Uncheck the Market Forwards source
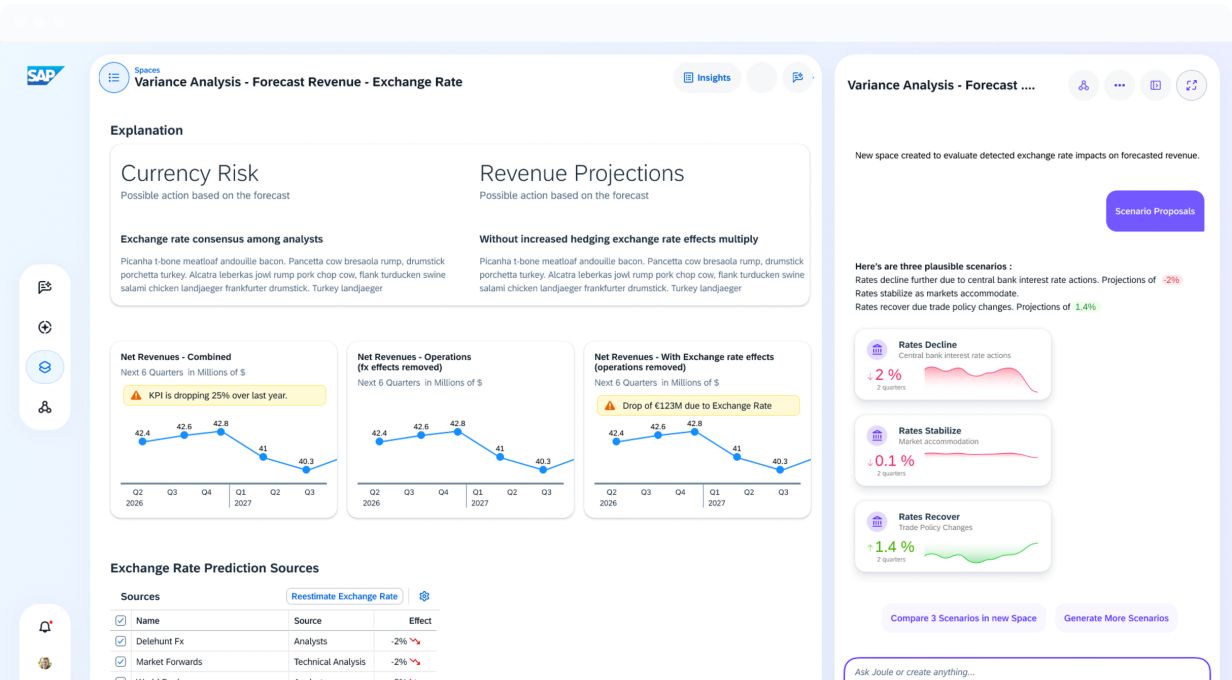This screenshot has width=1232, height=680. click(121, 661)
